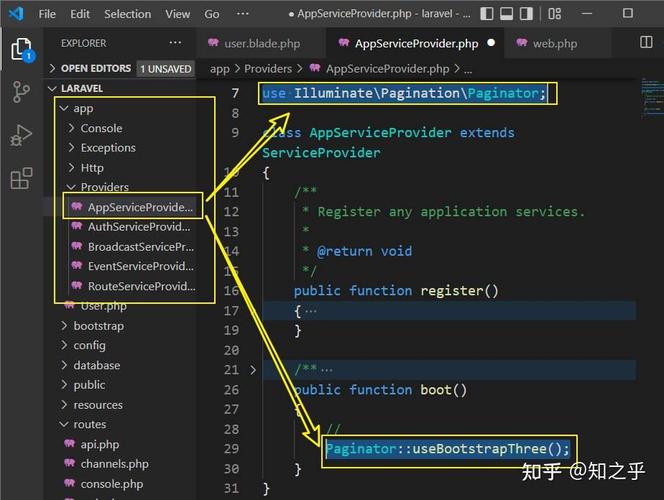Screen dimensions: 664x500
Task: Click the unsaved dot on AppServiceProvider.php tab
Action: click(491, 43)
